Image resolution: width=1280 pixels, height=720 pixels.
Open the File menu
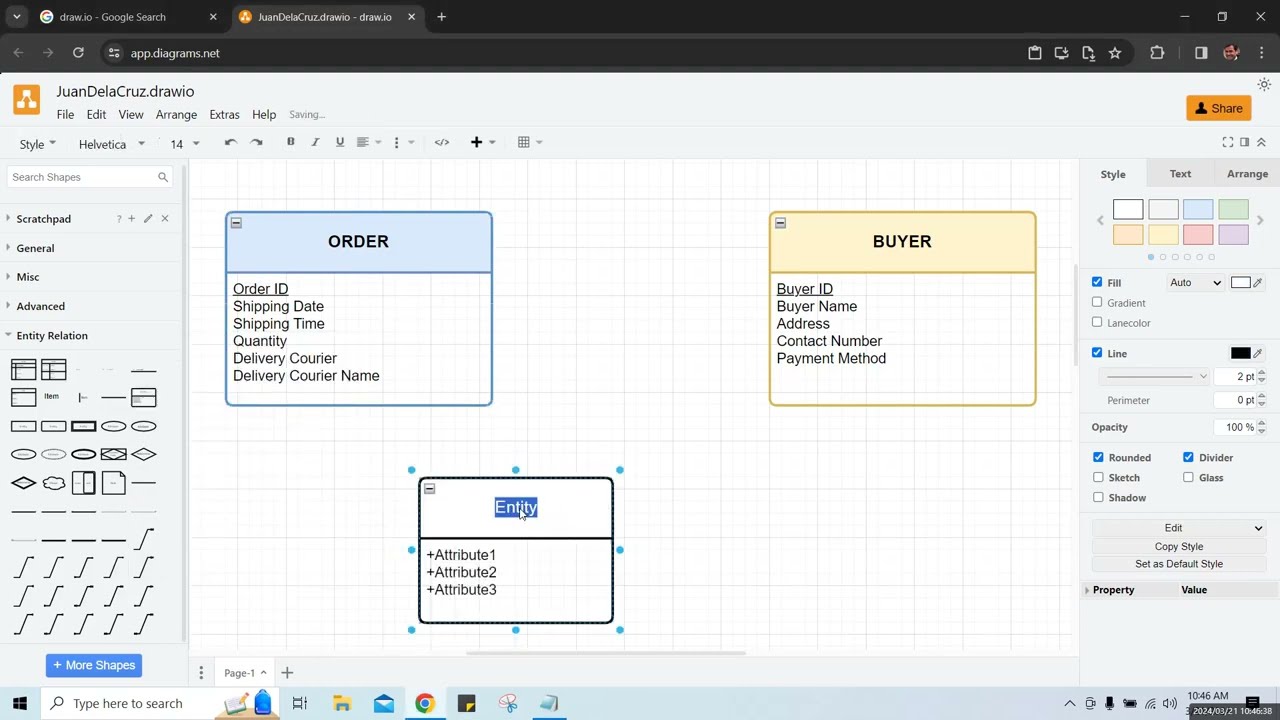coord(65,115)
